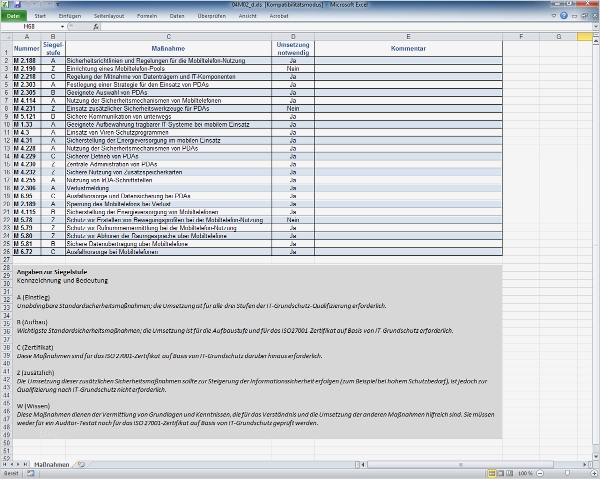Expand the formula bar with the arrow

(x=595, y=26)
